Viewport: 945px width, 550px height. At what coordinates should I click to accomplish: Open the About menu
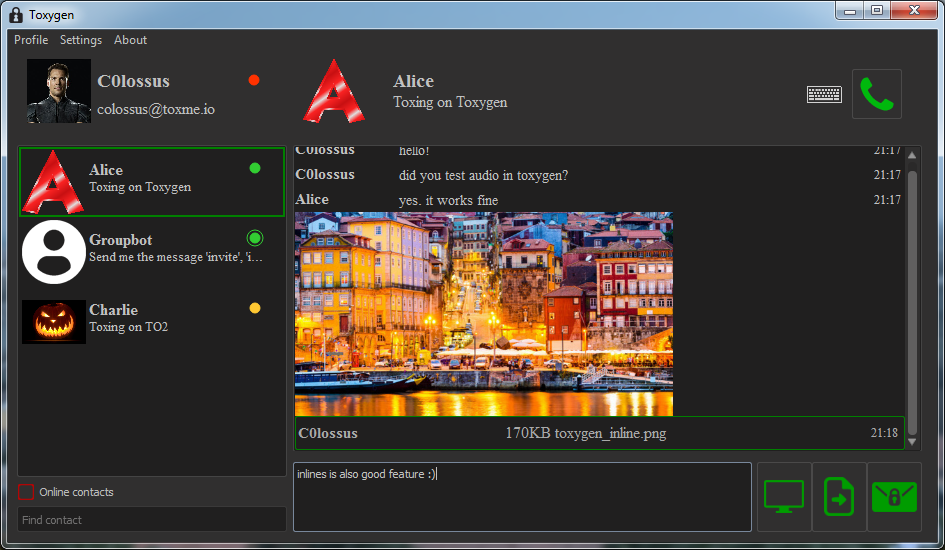coord(130,40)
